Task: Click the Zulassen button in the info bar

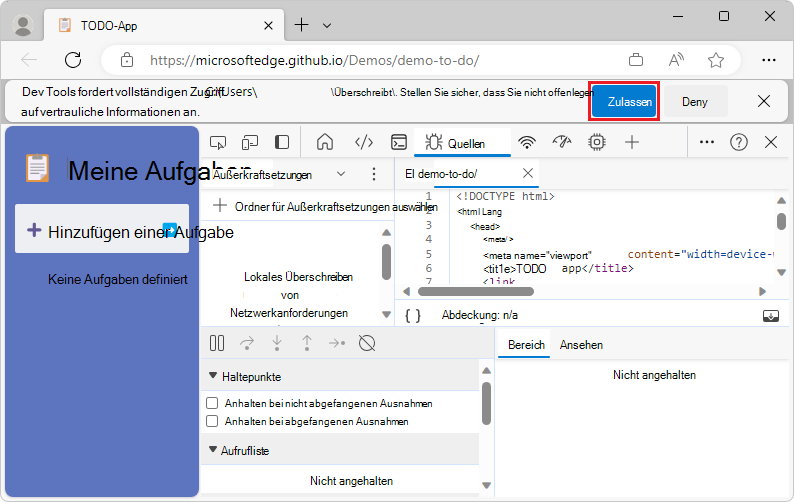Action: tap(624, 102)
